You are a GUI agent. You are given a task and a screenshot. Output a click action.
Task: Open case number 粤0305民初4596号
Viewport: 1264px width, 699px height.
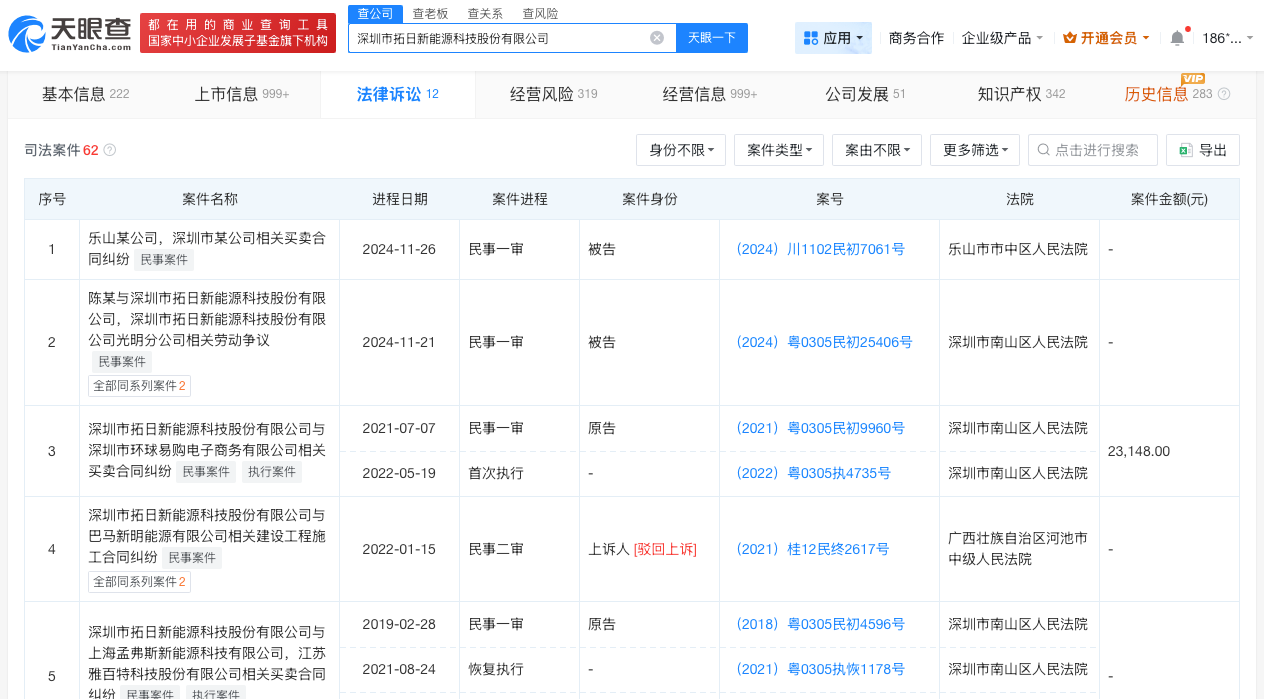[x=821, y=624]
